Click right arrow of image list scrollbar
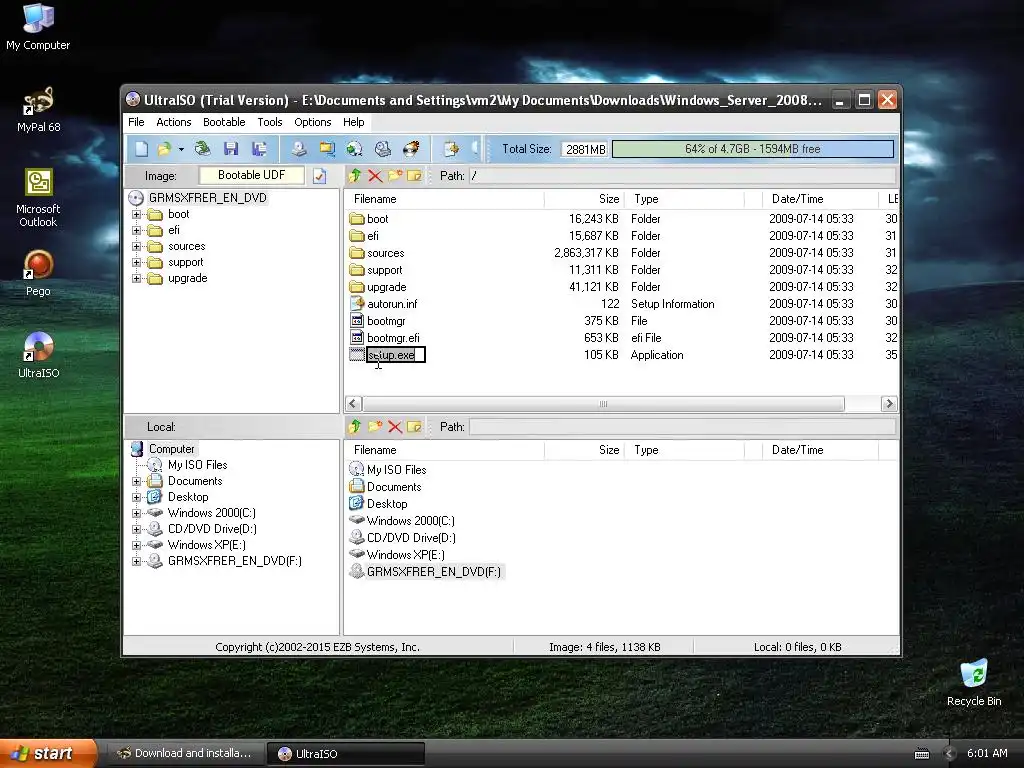Viewport: 1024px width, 768px height. [x=888, y=404]
